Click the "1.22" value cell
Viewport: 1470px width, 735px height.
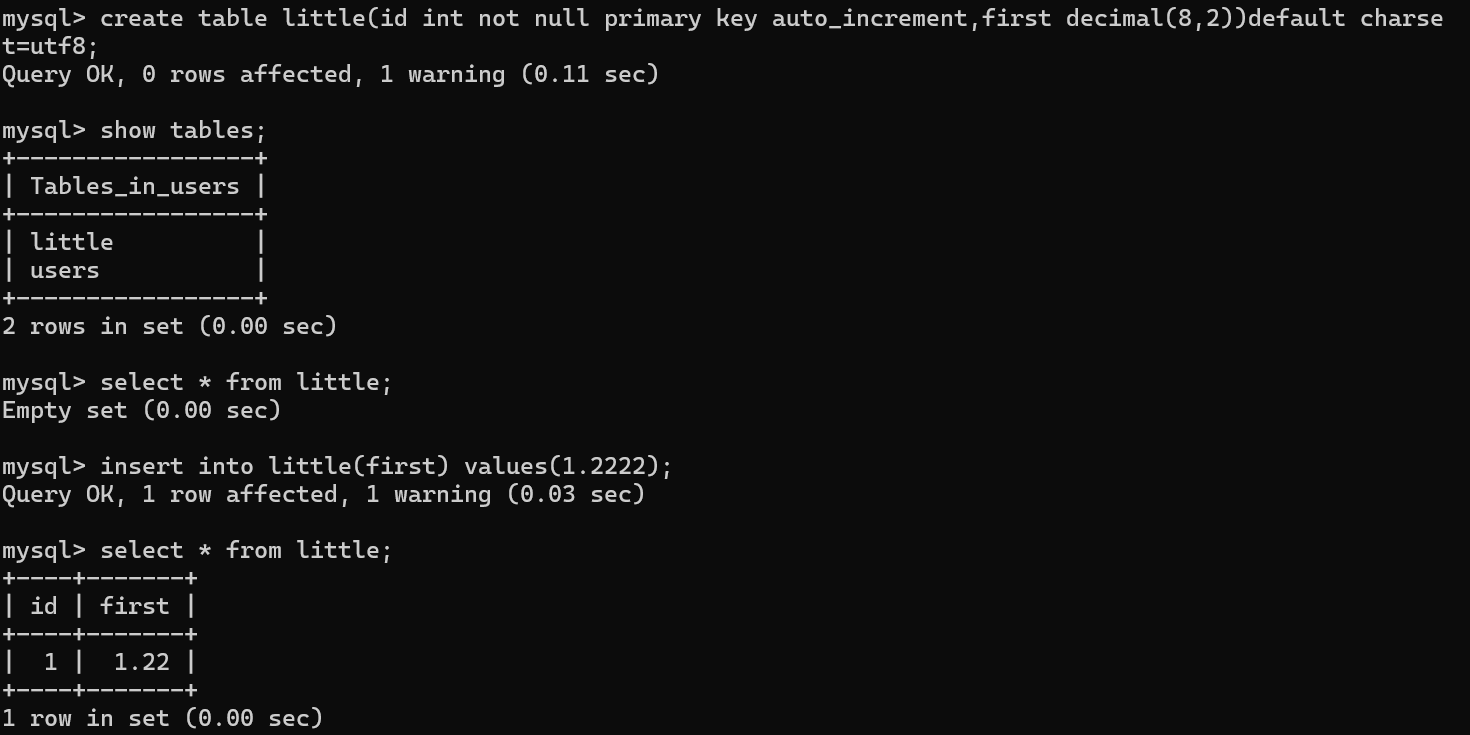point(141,662)
